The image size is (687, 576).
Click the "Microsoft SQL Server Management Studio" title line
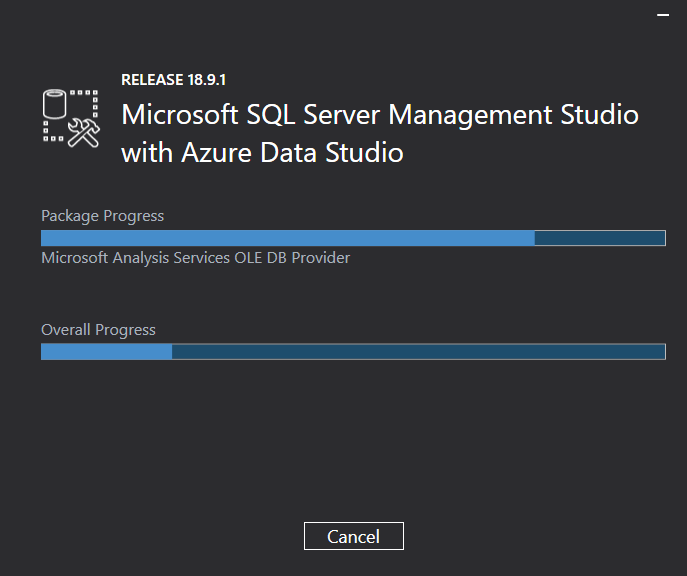379,114
